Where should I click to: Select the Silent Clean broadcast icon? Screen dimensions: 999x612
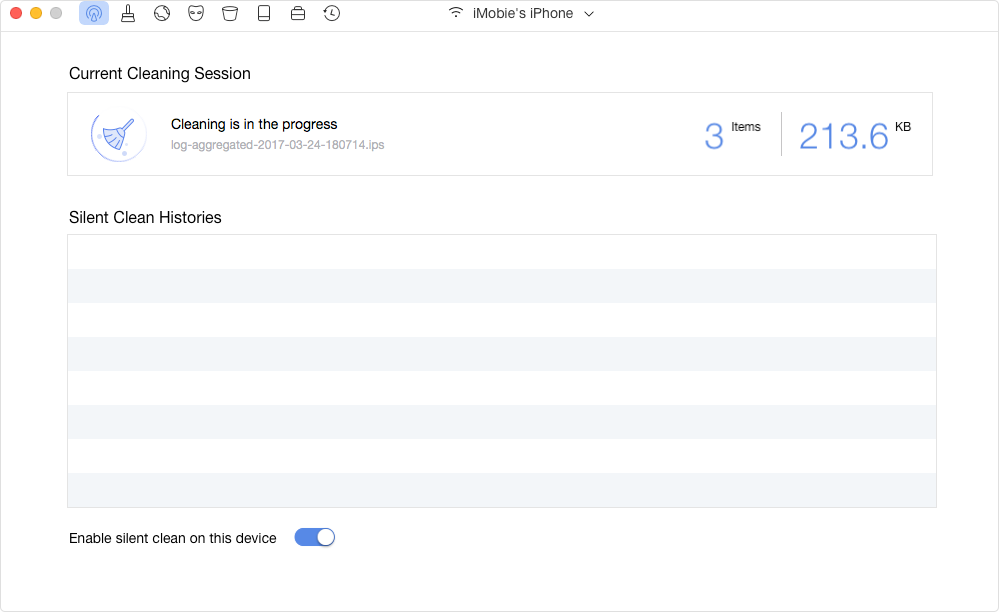click(93, 14)
